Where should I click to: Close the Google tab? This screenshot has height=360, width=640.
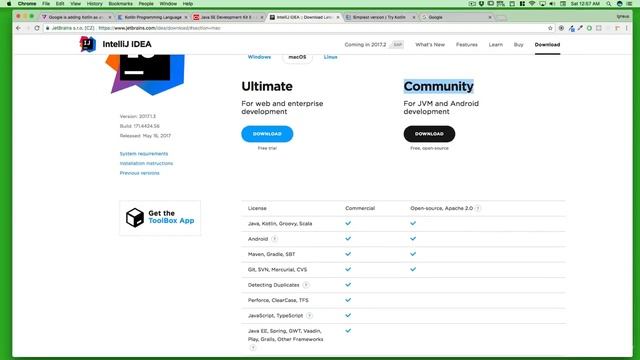click(x=490, y=17)
